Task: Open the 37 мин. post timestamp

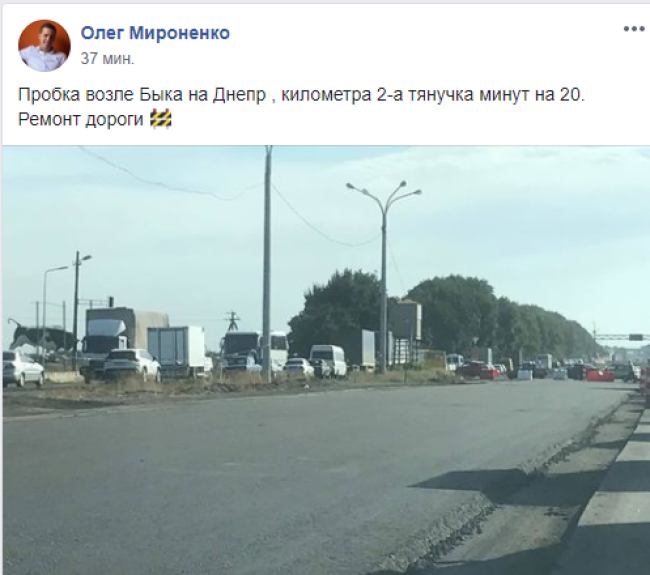Action: 107,58
